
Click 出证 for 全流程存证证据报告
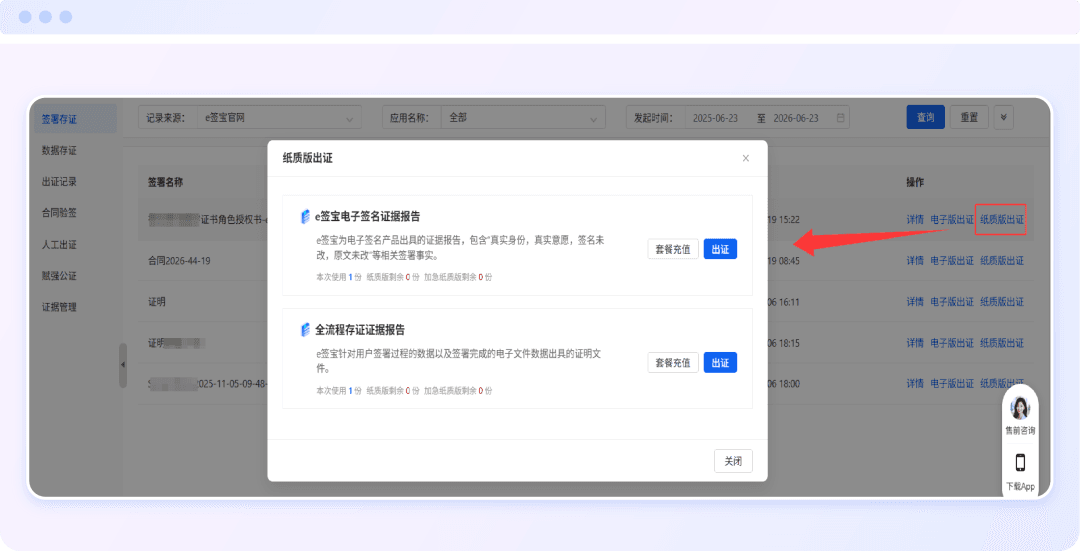click(x=720, y=362)
